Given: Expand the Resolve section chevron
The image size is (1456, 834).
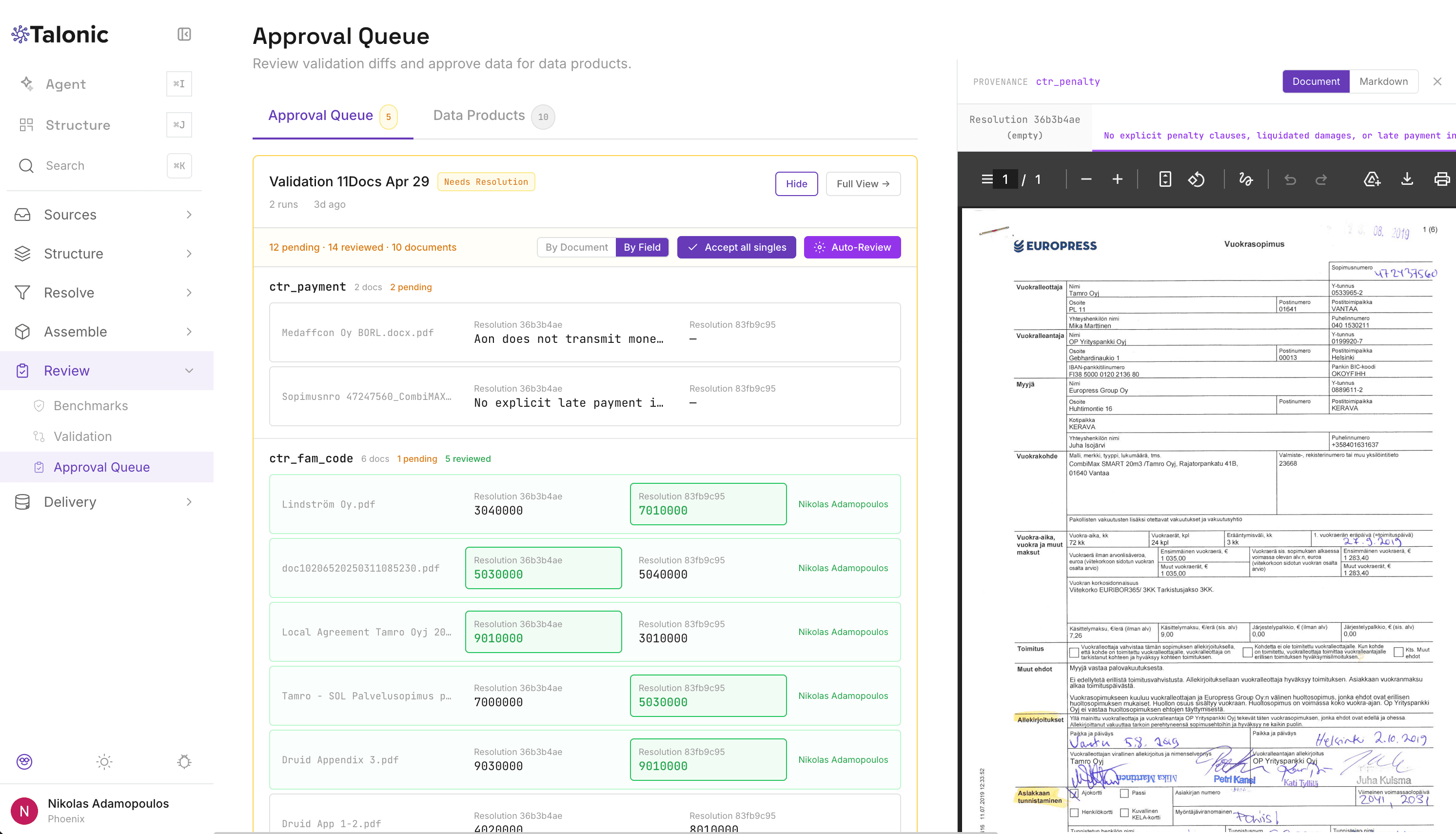Looking at the screenshot, I should click(x=189, y=293).
